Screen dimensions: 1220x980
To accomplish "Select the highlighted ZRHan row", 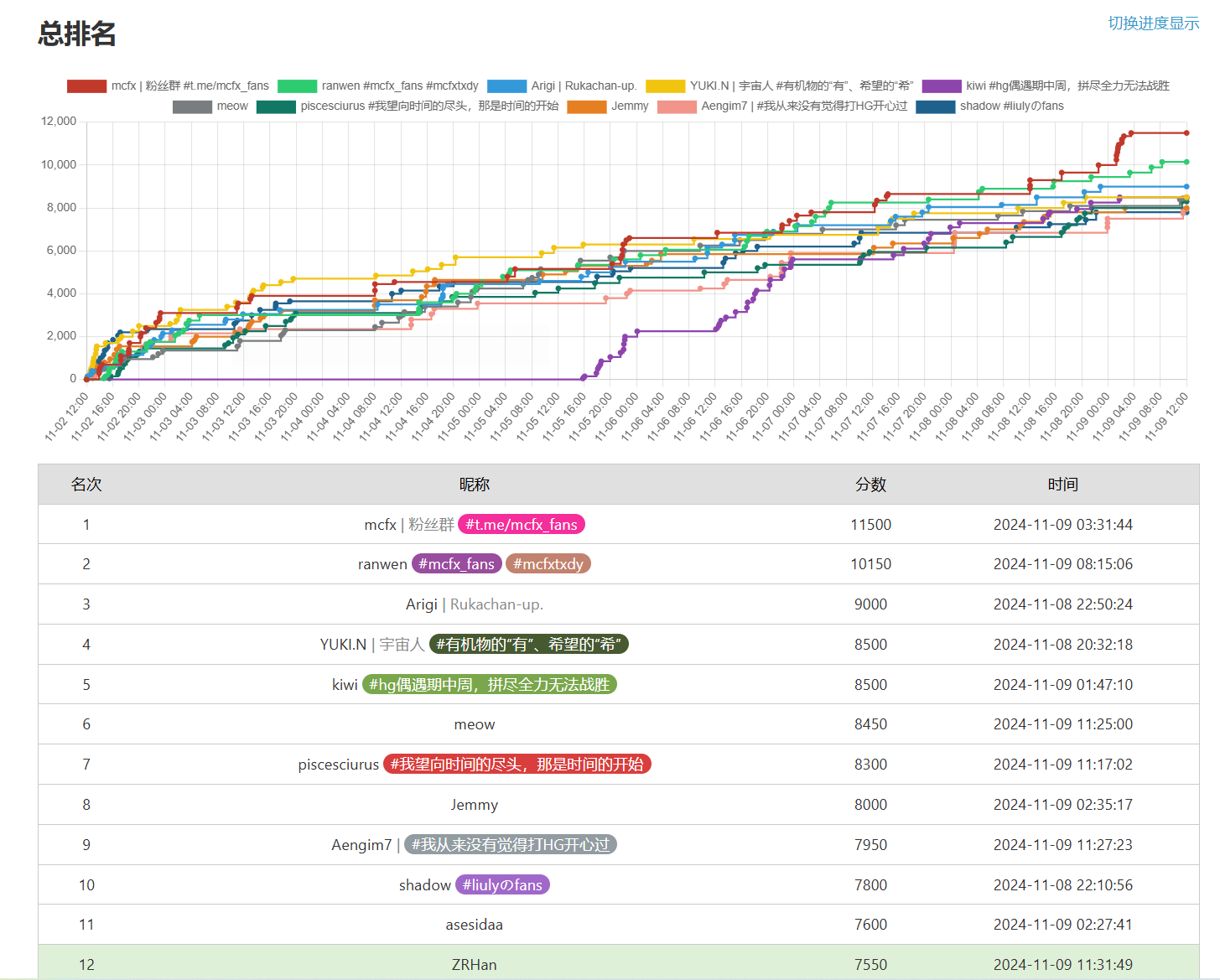I will coord(619,965).
